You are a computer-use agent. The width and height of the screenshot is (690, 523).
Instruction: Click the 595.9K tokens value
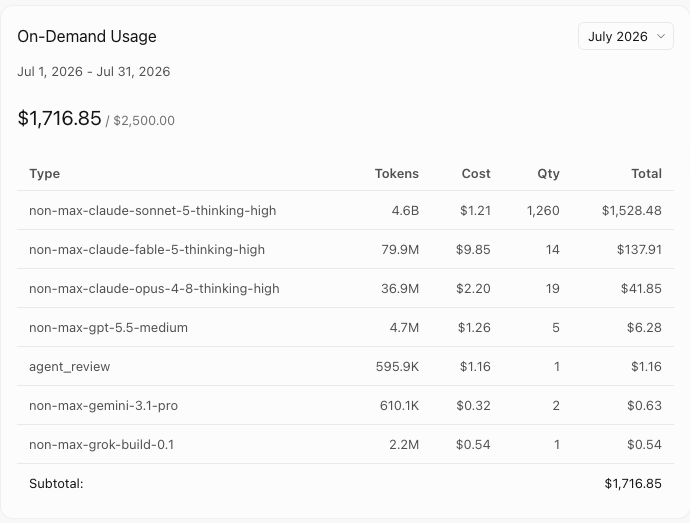(x=397, y=367)
